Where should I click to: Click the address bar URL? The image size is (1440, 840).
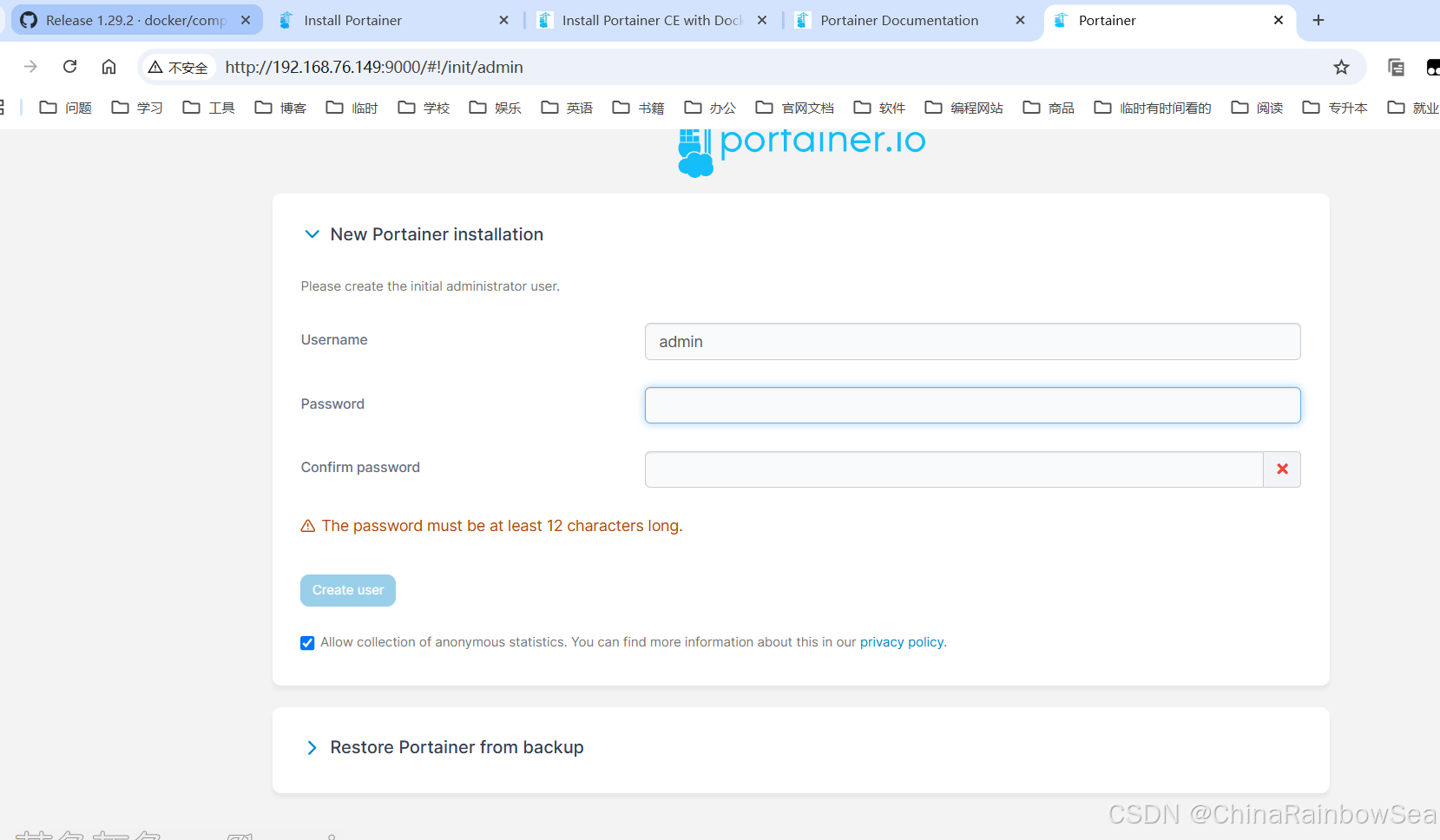tap(374, 67)
